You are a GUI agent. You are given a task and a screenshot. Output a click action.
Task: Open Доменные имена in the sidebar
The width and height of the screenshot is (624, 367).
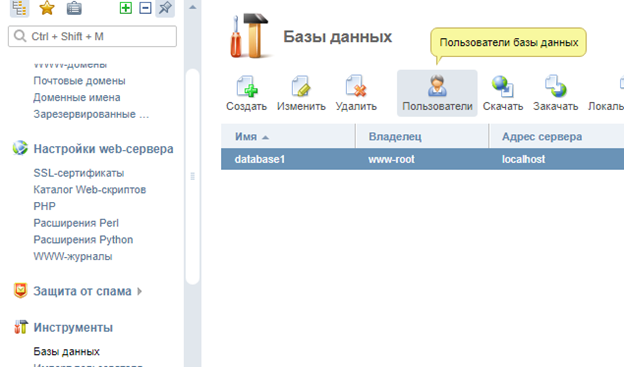click(76, 98)
